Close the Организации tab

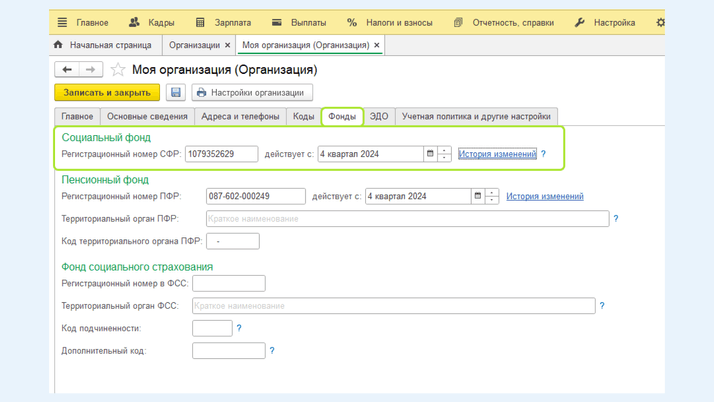[x=227, y=45]
